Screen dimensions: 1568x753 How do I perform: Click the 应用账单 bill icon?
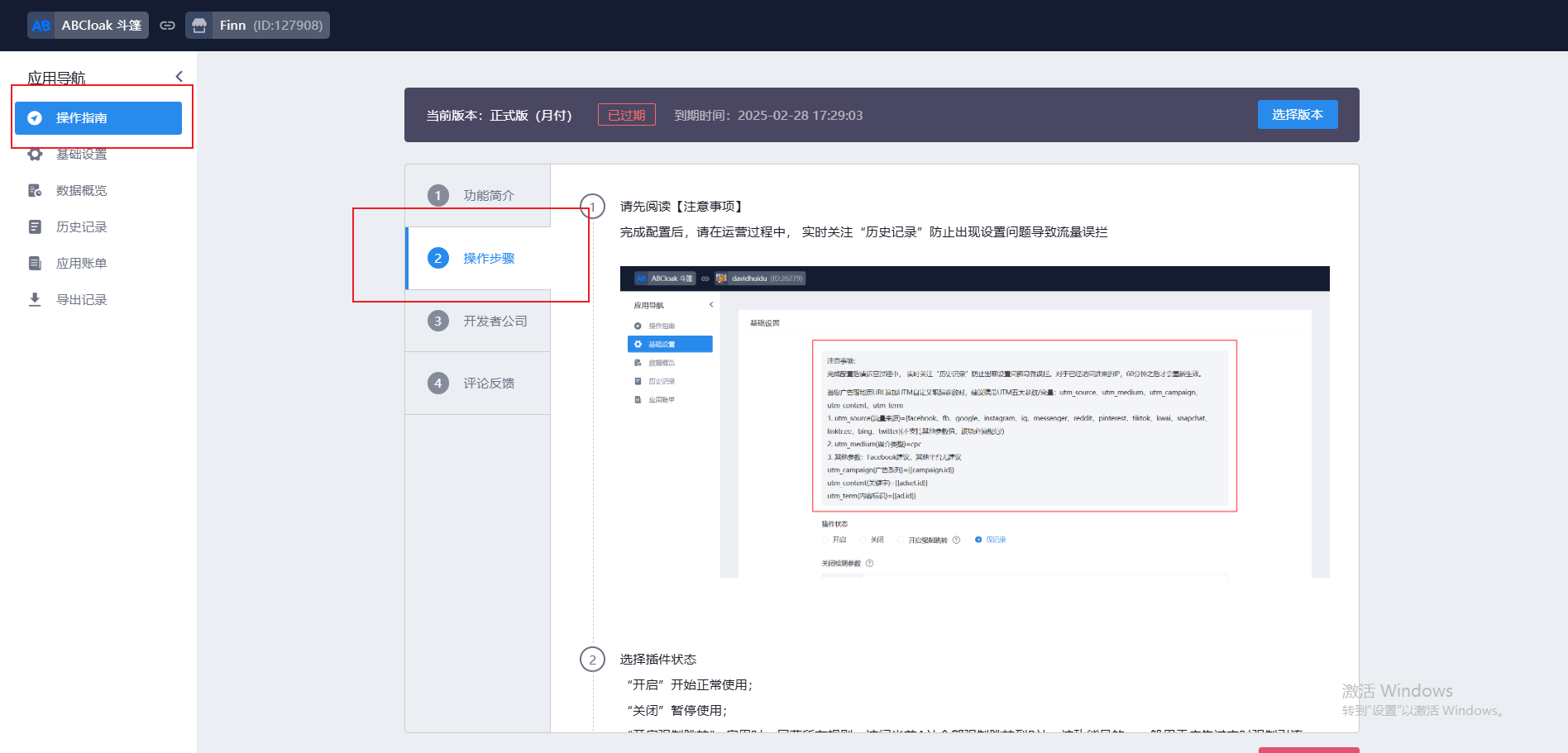(x=35, y=264)
